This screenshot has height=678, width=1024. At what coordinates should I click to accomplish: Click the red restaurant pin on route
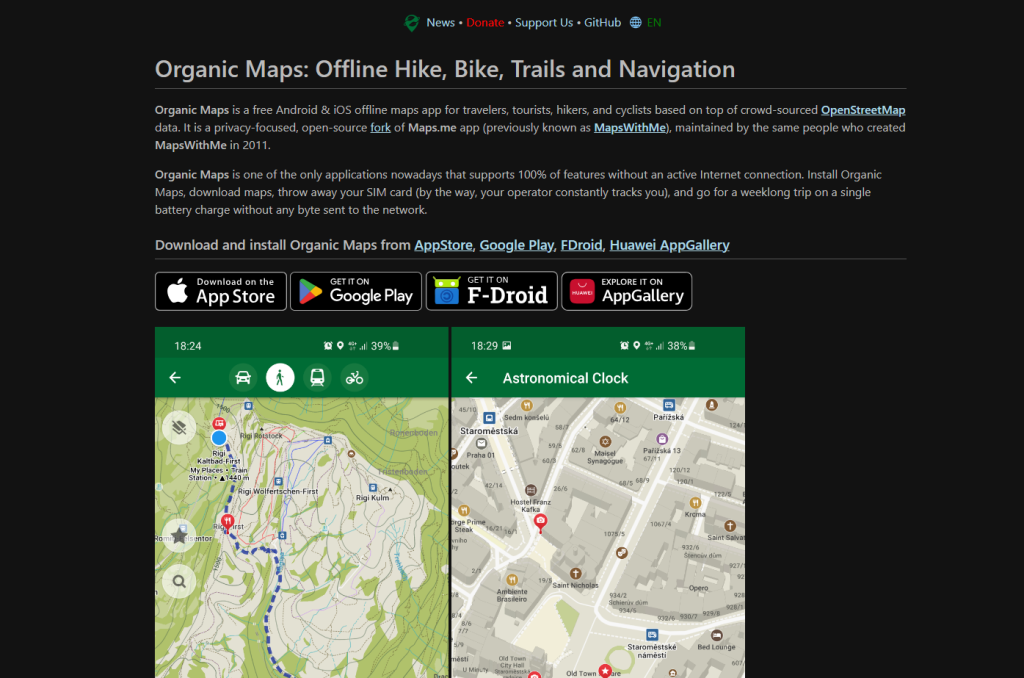(x=227, y=522)
